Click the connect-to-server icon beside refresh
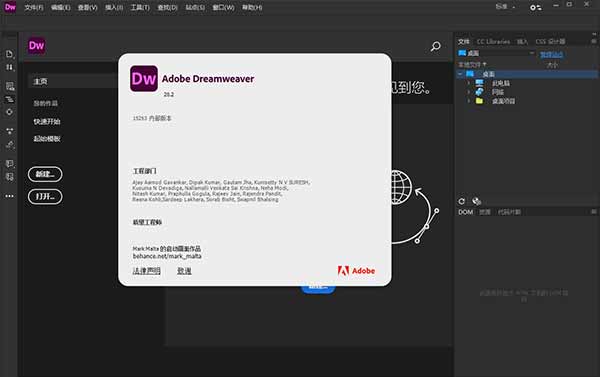 (476, 201)
